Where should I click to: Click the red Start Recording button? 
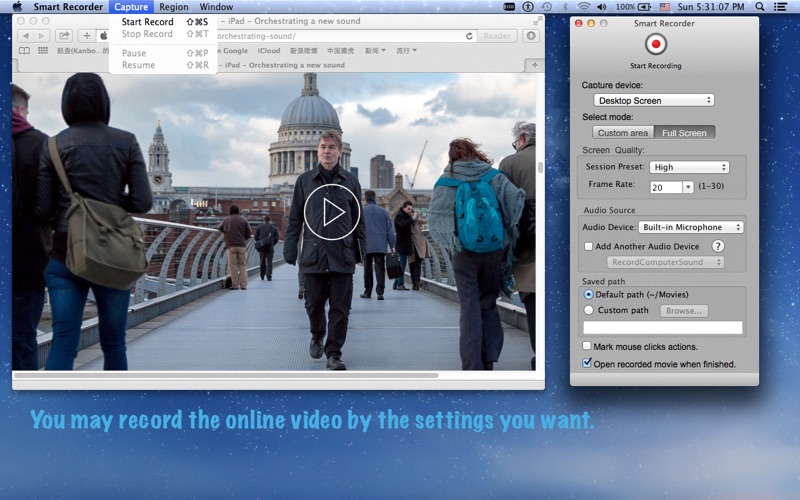(x=657, y=45)
